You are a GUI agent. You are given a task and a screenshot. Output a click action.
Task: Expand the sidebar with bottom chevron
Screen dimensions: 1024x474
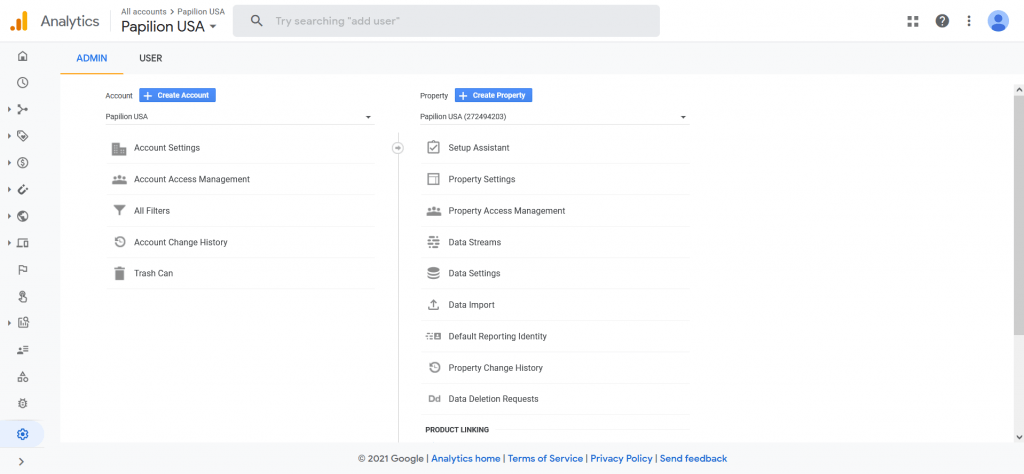tap(22, 462)
